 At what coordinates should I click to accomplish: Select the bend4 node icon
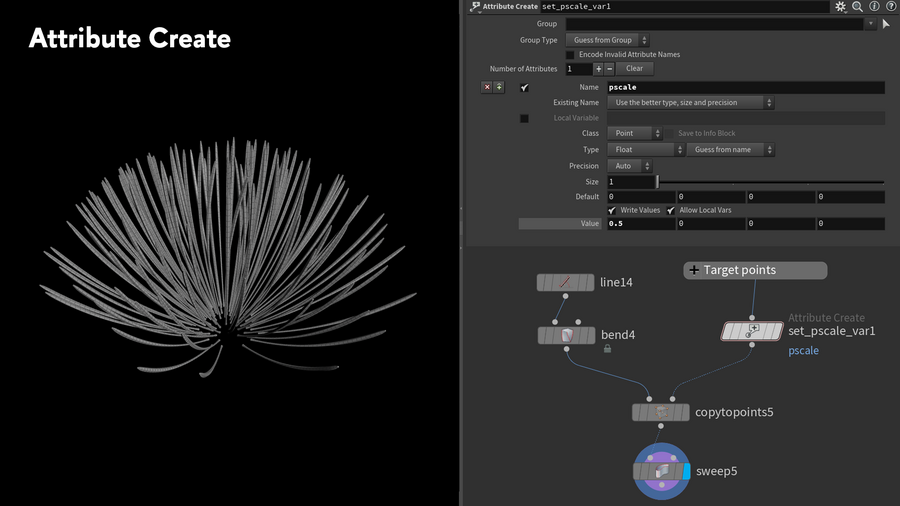(565, 335)
